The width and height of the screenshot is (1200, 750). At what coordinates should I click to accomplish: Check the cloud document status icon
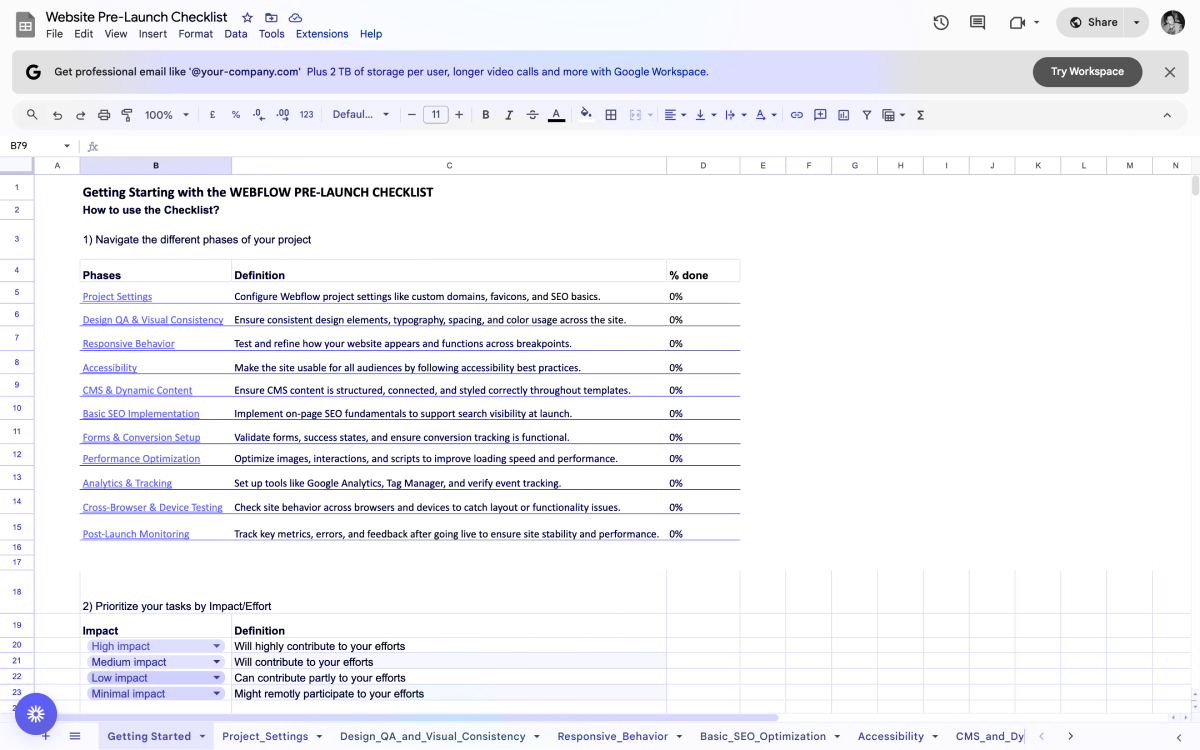(295, 18)
